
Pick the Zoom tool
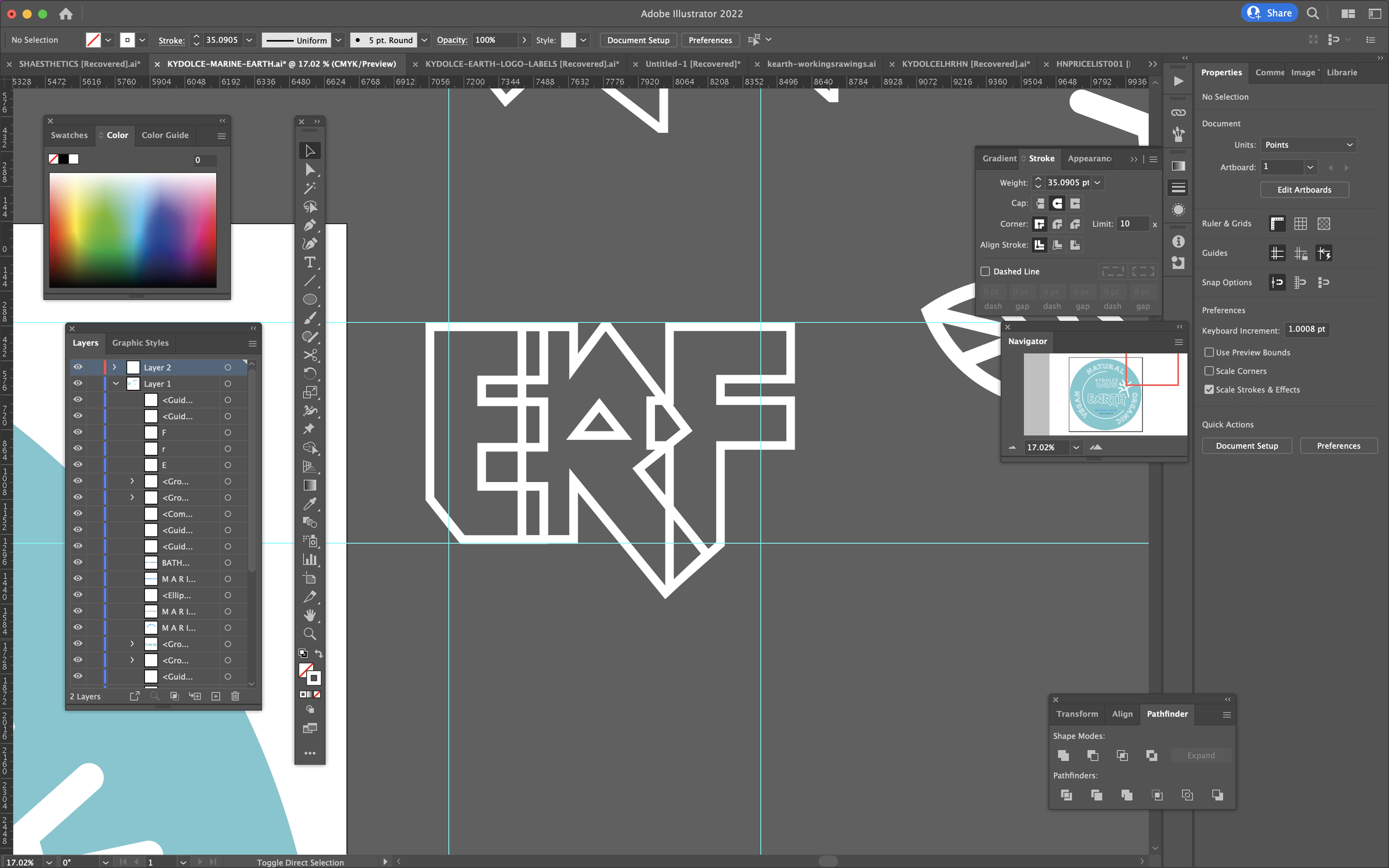[x=309, y=634]
